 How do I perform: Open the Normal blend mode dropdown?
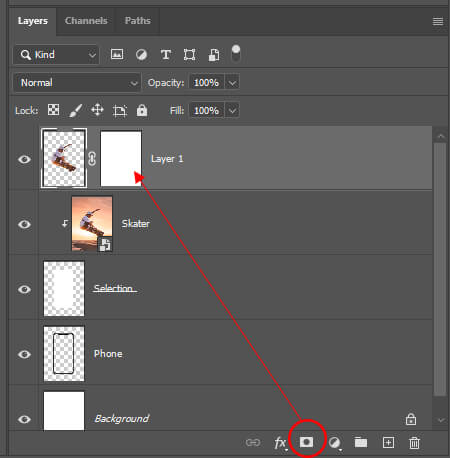[x=77, y=83]
